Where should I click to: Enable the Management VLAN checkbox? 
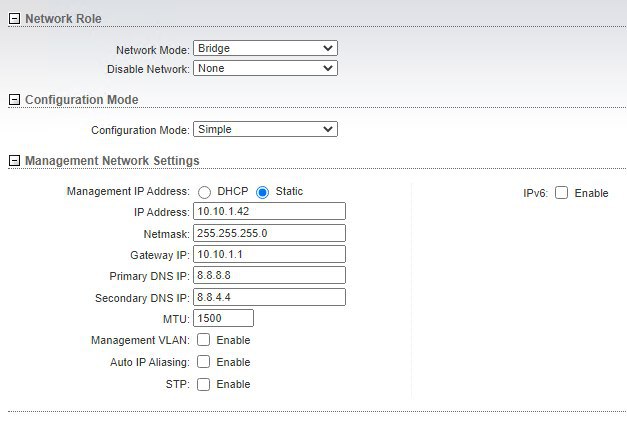(x=204, y=340)
